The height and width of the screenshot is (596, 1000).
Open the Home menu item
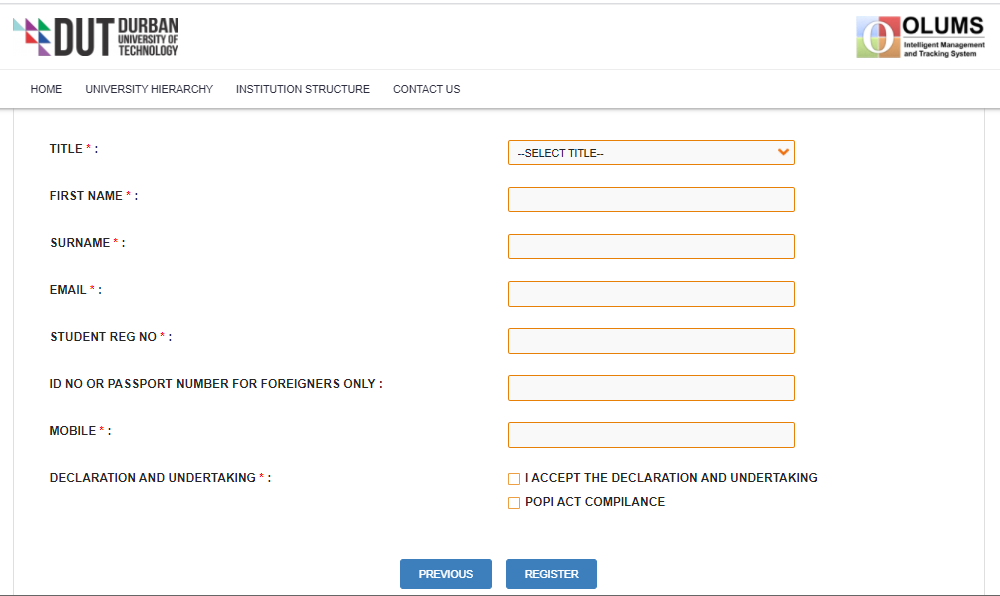(46, 89)
